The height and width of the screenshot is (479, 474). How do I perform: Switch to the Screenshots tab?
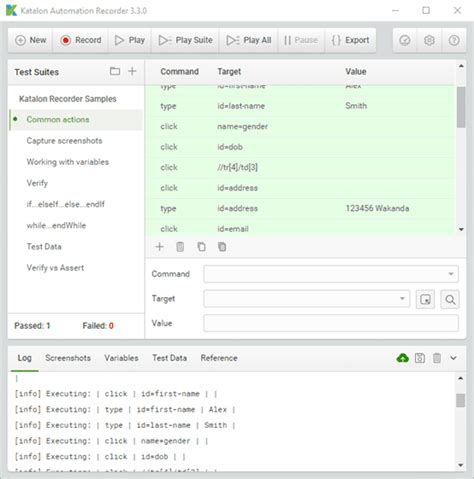[68, 358]
